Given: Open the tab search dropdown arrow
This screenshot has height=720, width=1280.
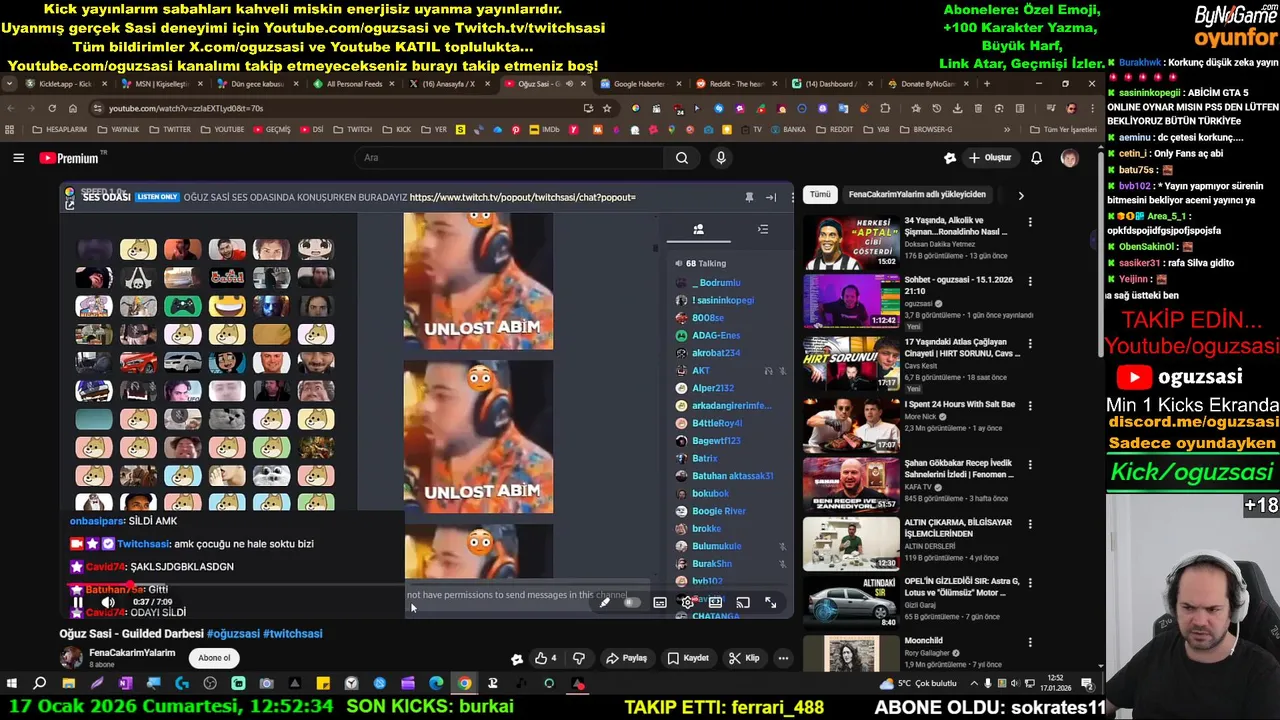Looking at the screenshot, I should (10, 84).
